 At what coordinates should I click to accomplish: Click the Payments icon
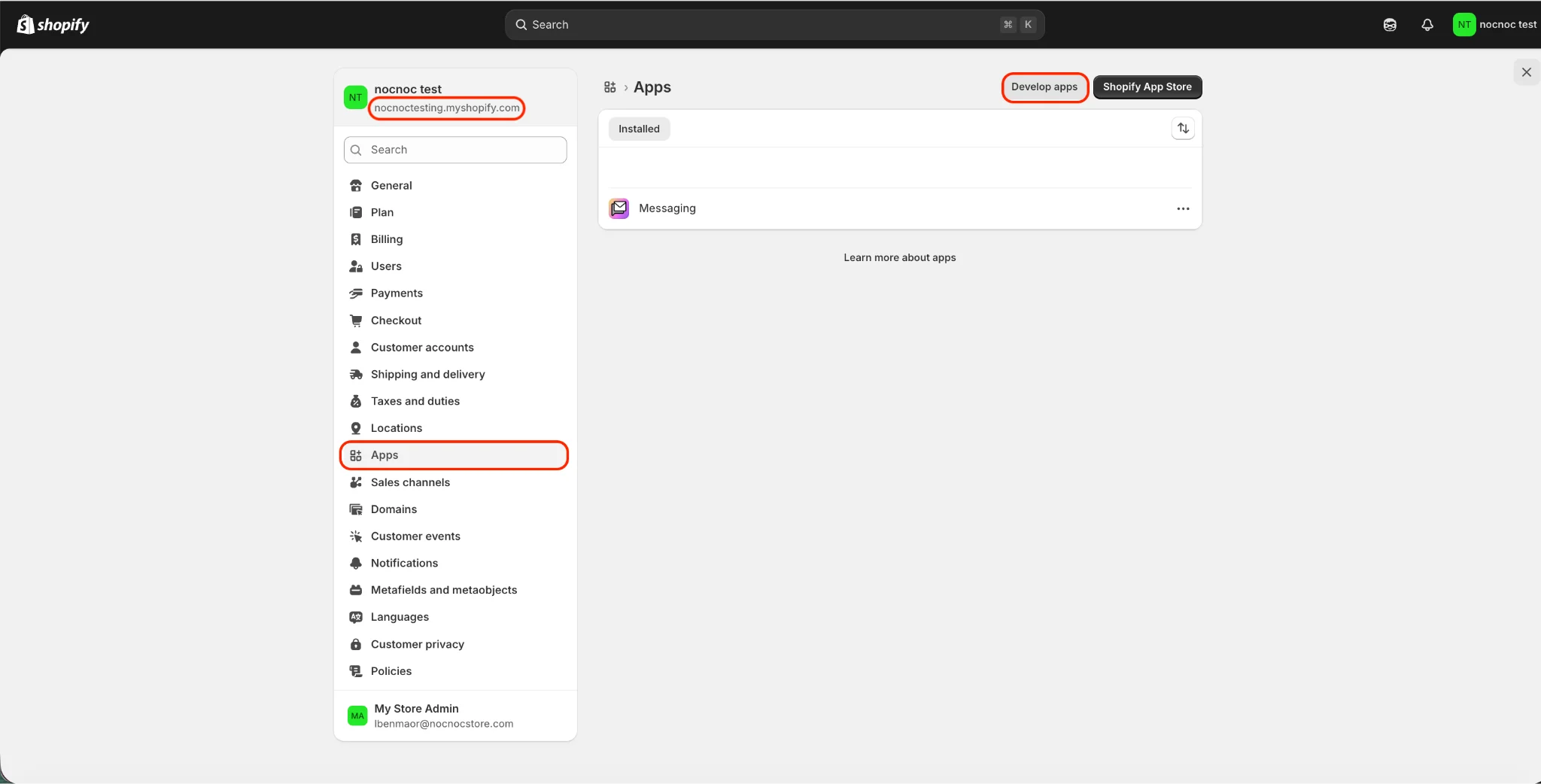coord(356,293)
